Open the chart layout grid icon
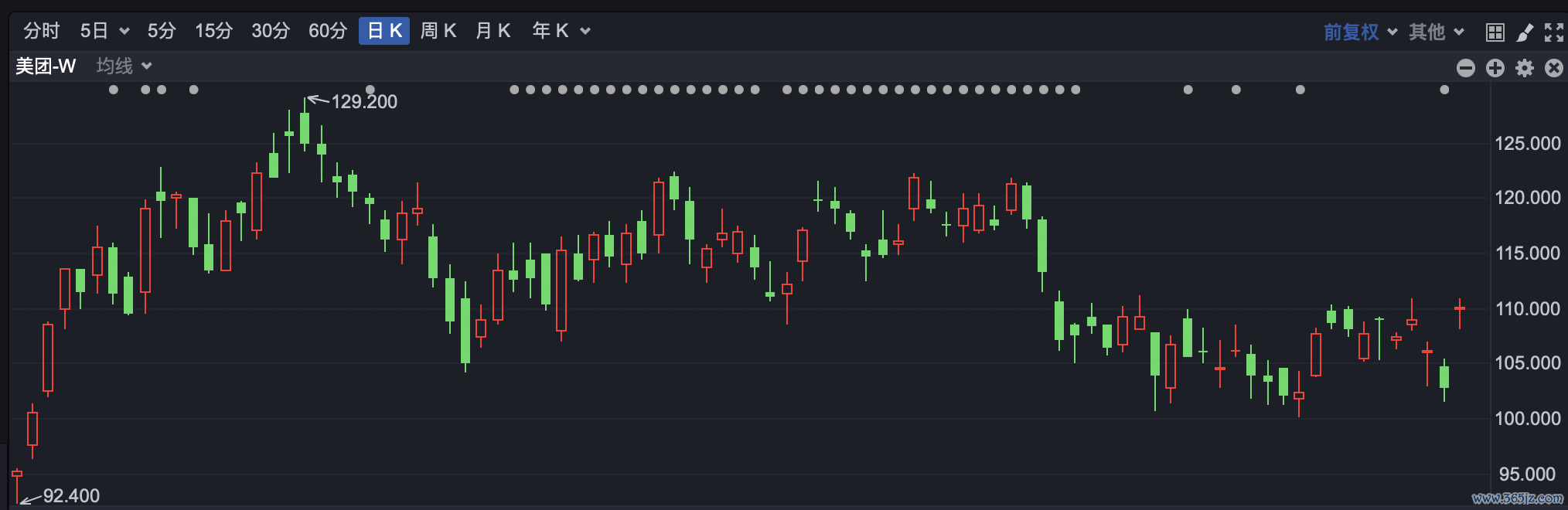 click(1495, 32)
